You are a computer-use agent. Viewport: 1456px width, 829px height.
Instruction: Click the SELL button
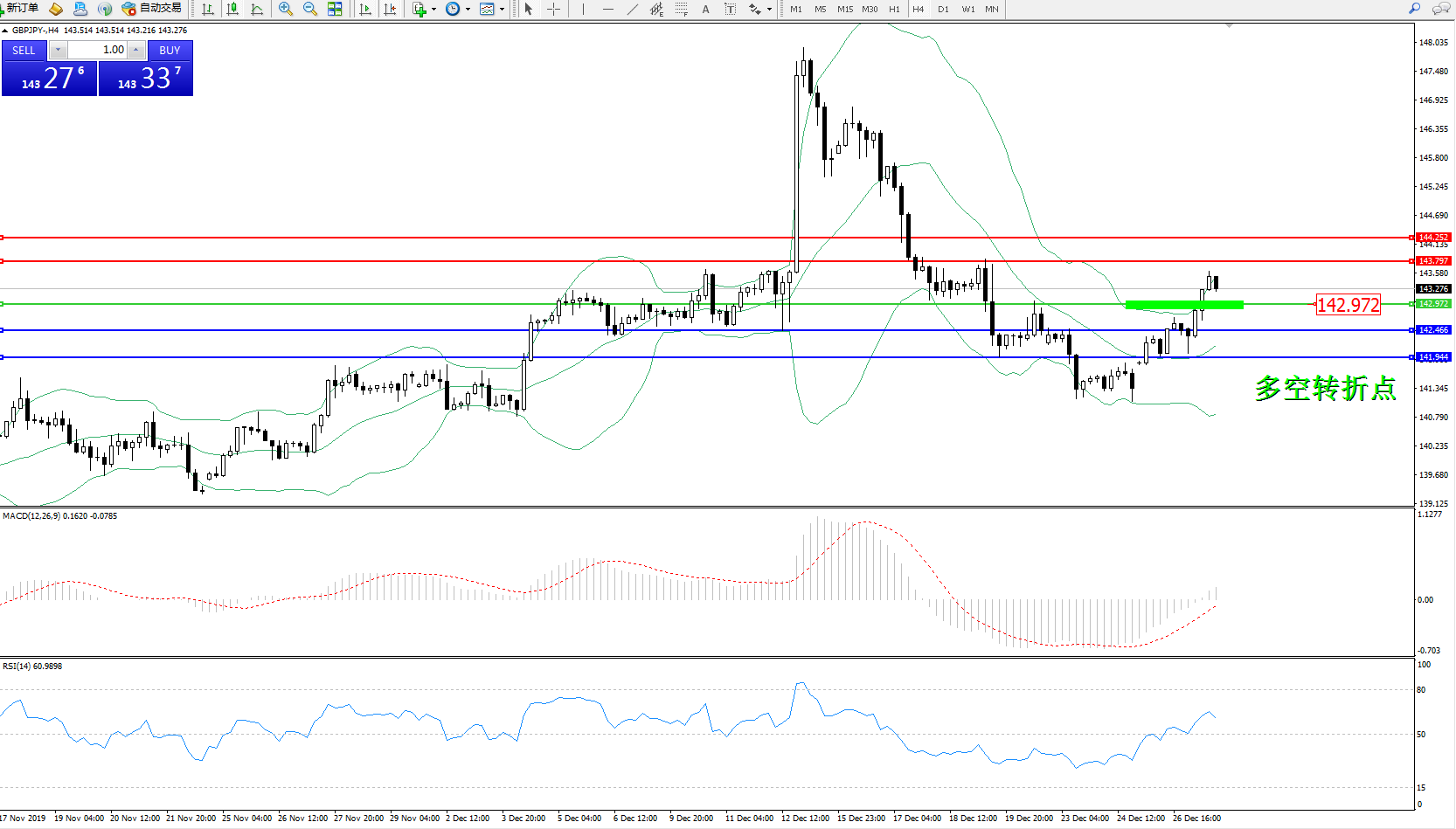point(24,50)
